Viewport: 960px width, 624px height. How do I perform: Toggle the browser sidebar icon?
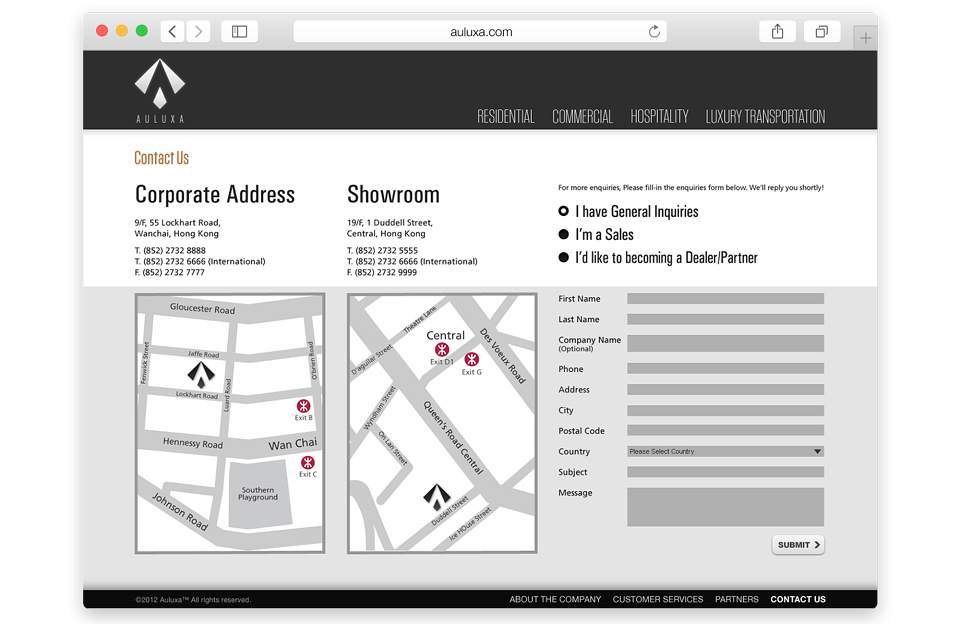pyautogui.click(x=239, y=31)
